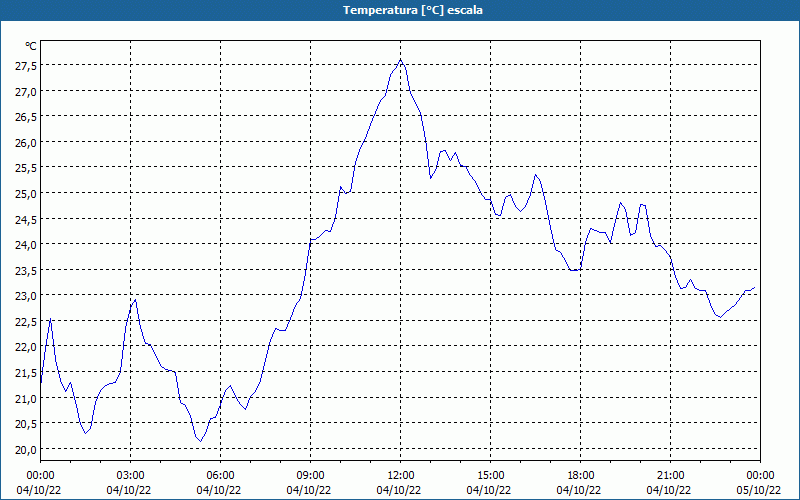Screen dimensions: 800x500
Task: Click the 06:00 time axis label
Action: pyautogui.click(x=220, y=476)
